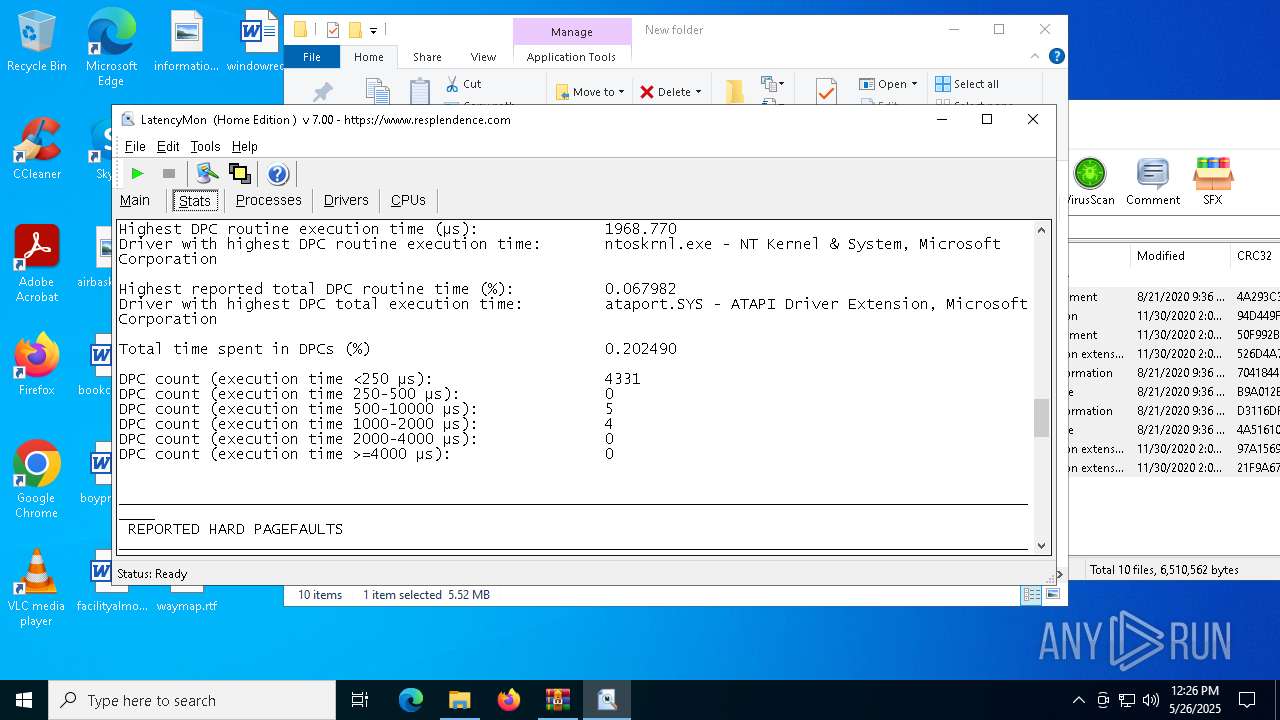Open the Recycle Bin desktop icon
This screenshot has height=720, width=1280.
(37, 41)
